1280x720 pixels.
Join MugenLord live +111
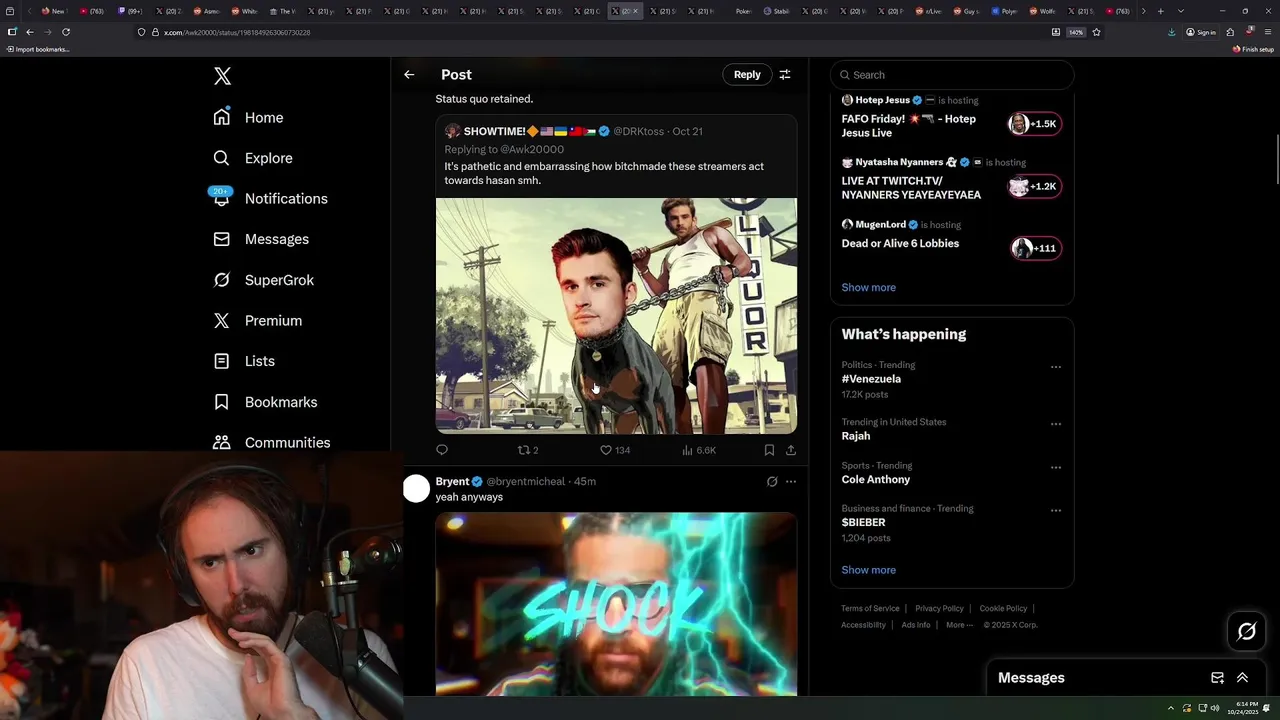pos(1035,248)
